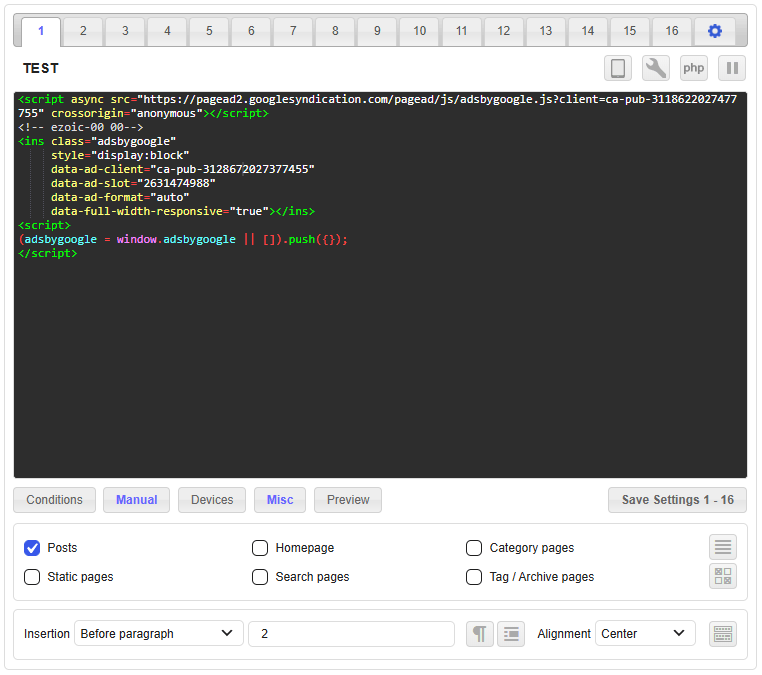Select block tab 16
The width and height of the screenshot is (762, 675).
click(x=672, y=32)
